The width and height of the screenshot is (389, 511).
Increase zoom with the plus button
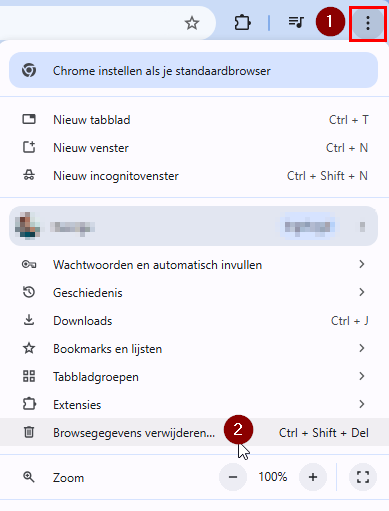[x=313, y=477]
